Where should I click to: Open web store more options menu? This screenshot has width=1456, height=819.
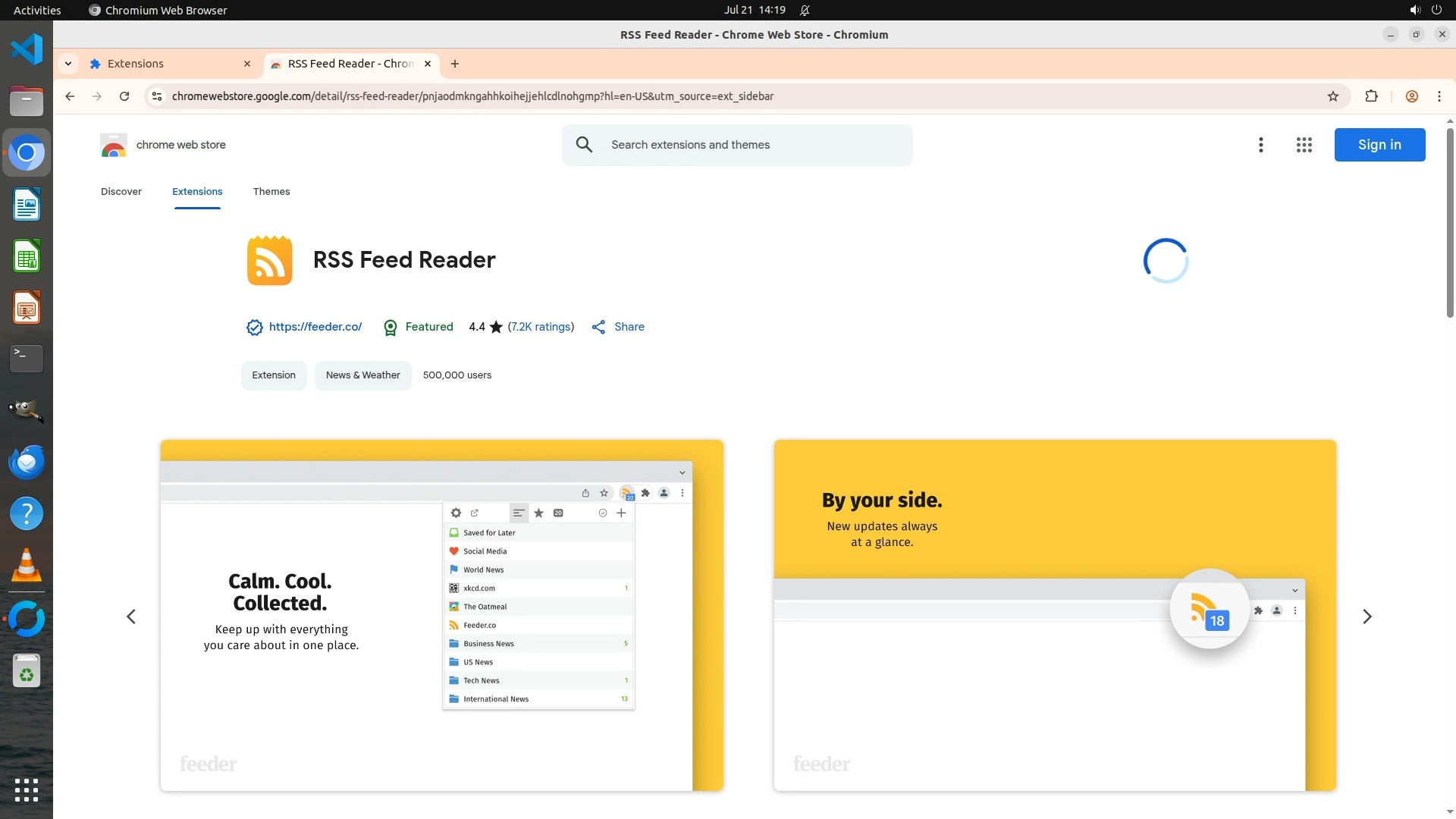(1260, 145)
